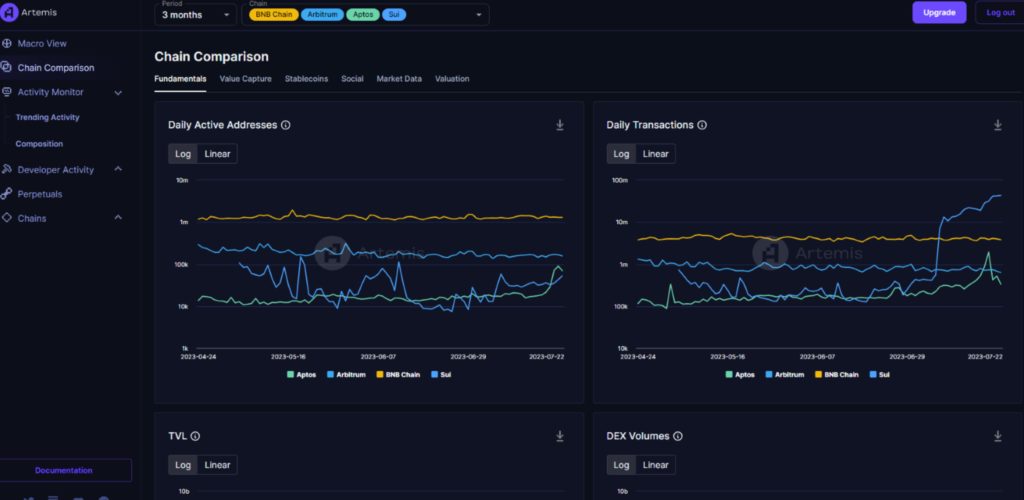1024x500 pixels.
Task: Open the Documentation link in sidebar
Action: [64, 470]
